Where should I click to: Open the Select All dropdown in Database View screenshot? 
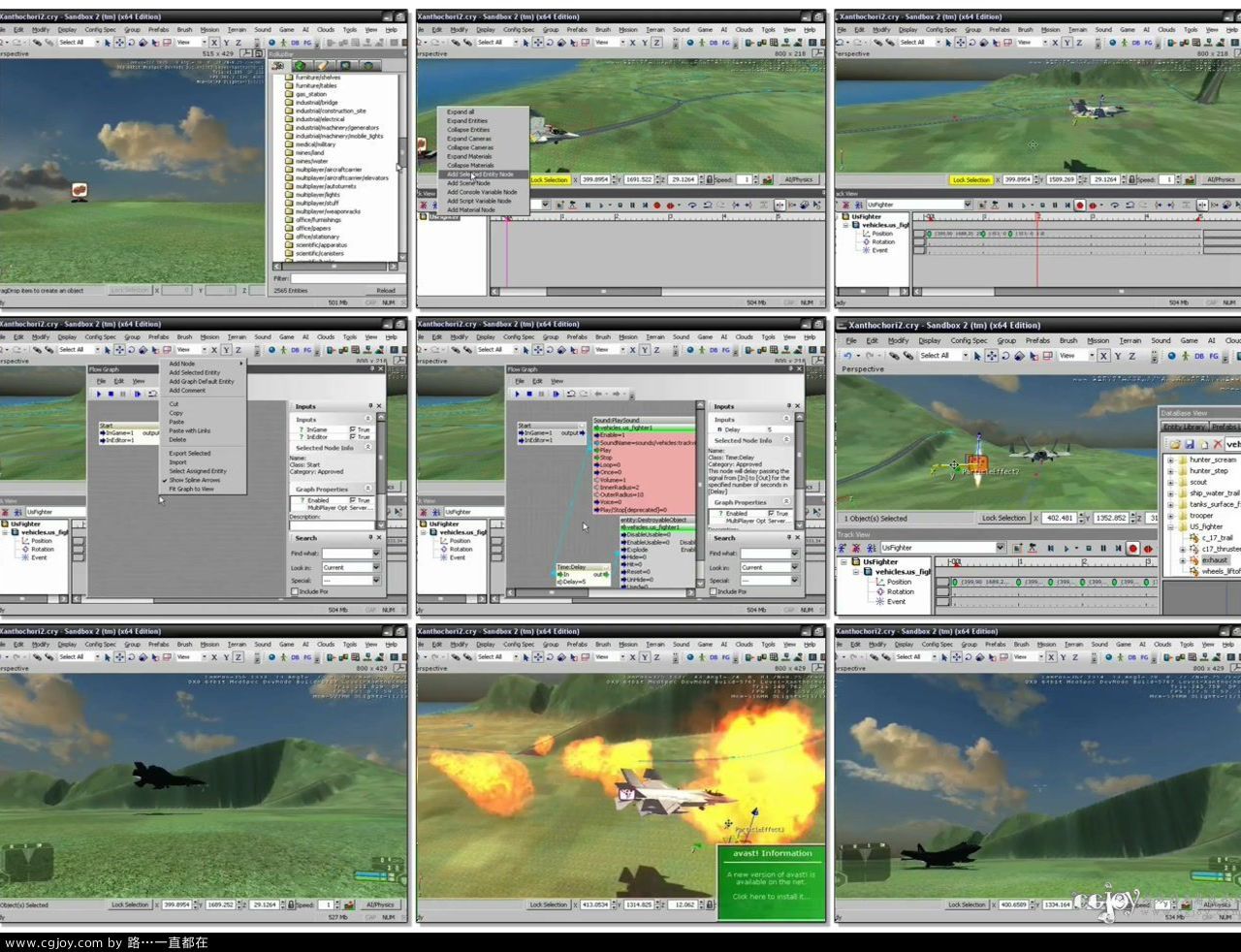(x=964, y=356)
